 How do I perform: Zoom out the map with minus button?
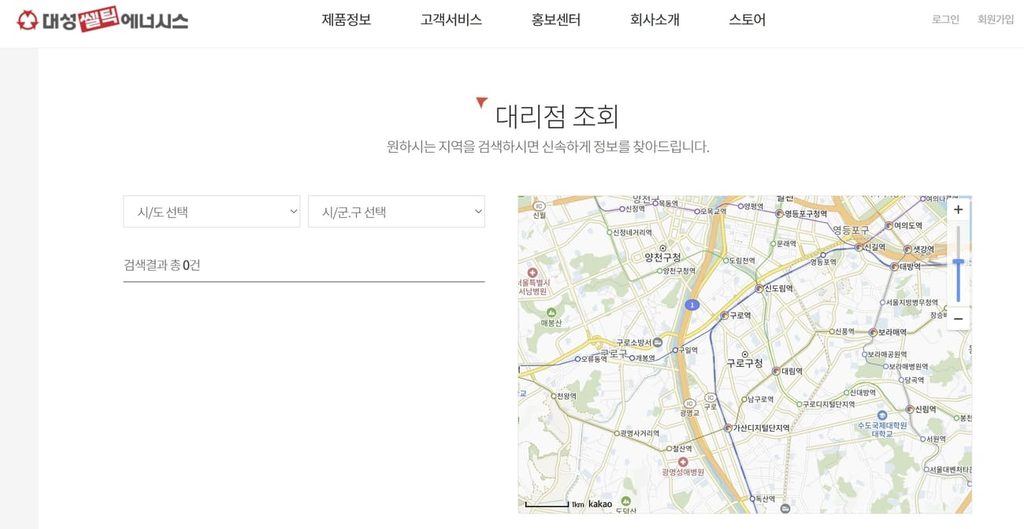[958, 319]
